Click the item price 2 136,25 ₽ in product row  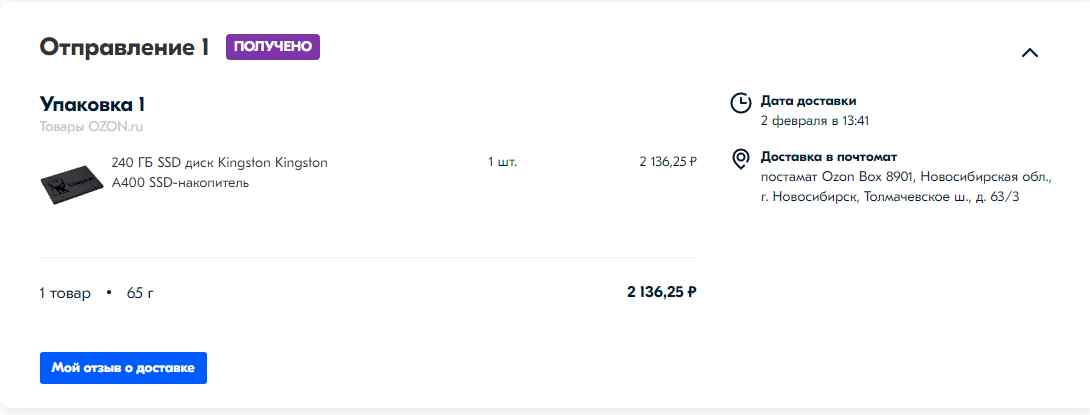pyautogui.click(x=667, y=162)
